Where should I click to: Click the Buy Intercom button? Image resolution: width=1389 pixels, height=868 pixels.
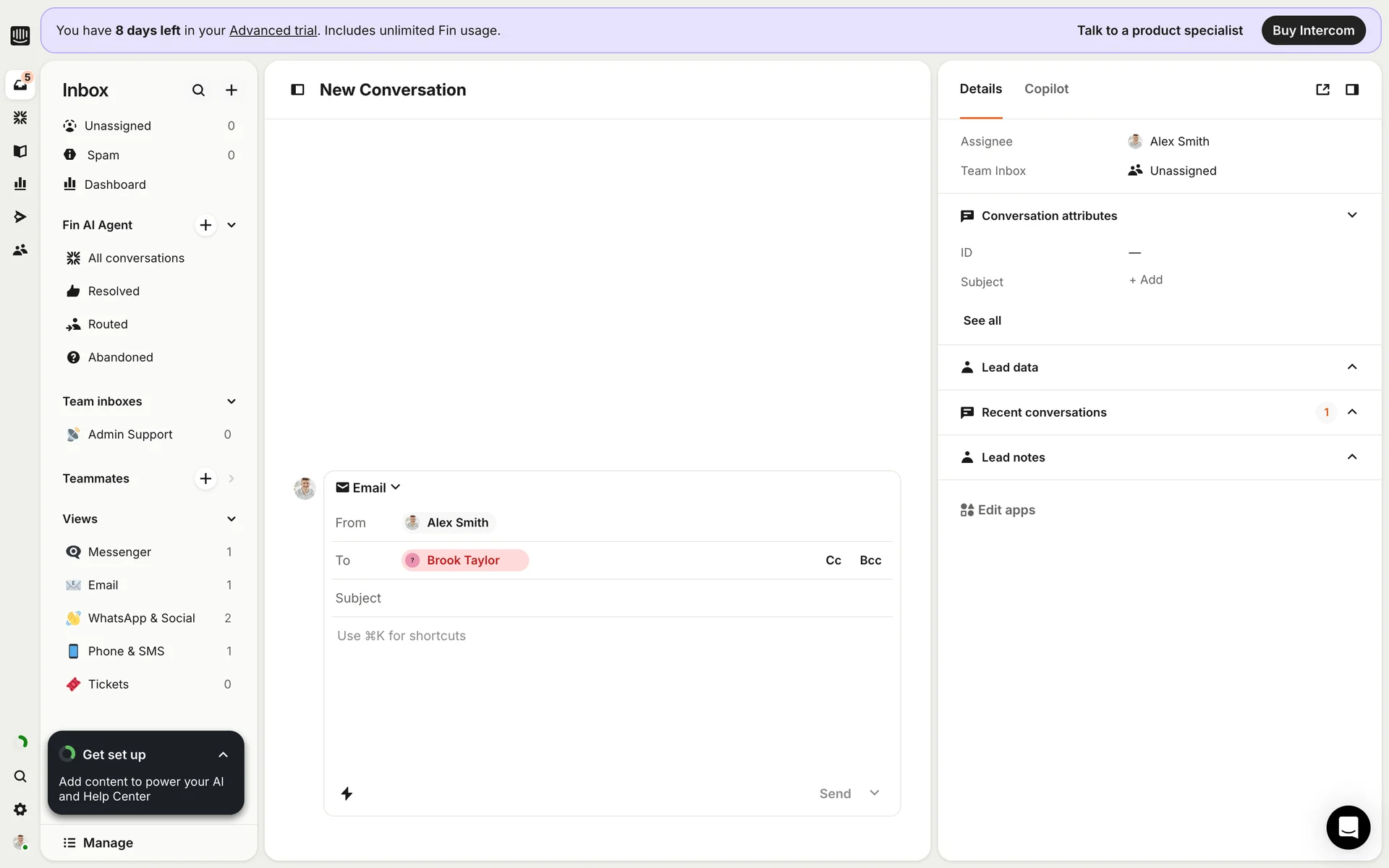pos(1313,30)
